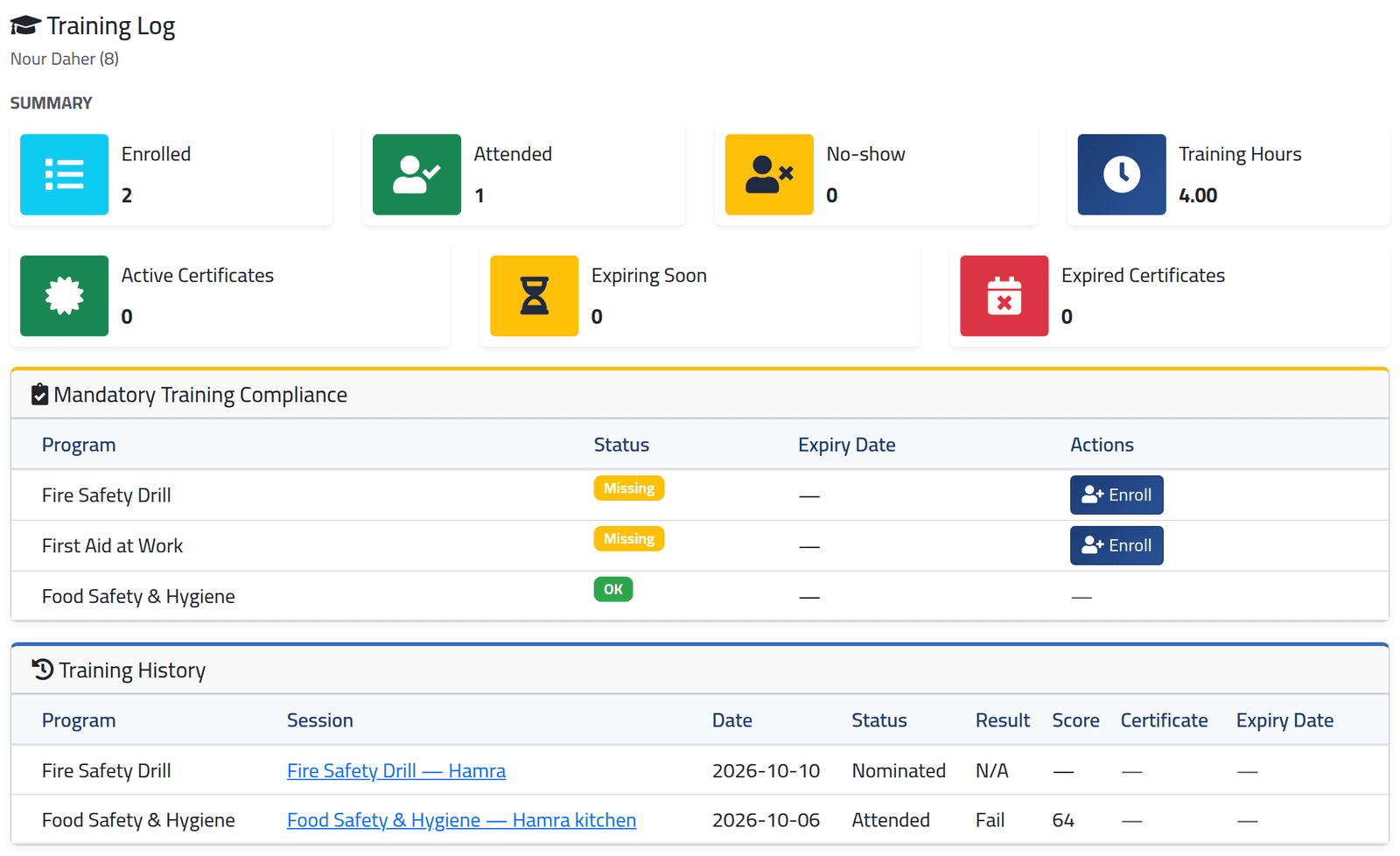The height and width of the screenshot is (856, 1400).
Task: Click the Missing badge for Fire Safety Drill
Action: tap(629, 488)
